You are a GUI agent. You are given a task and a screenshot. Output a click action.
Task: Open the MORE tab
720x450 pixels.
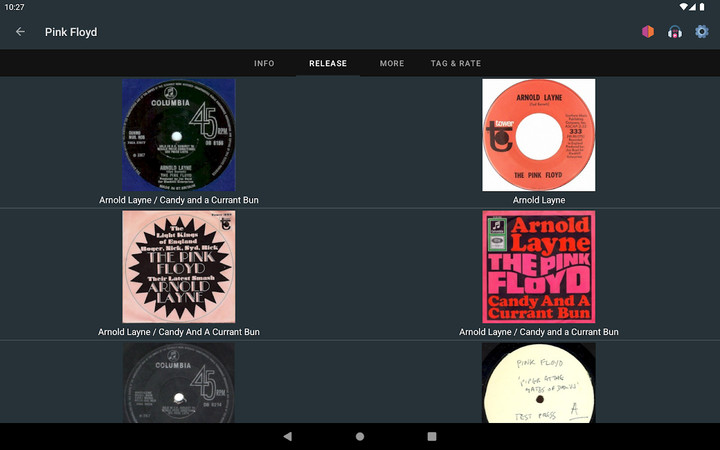392,63
